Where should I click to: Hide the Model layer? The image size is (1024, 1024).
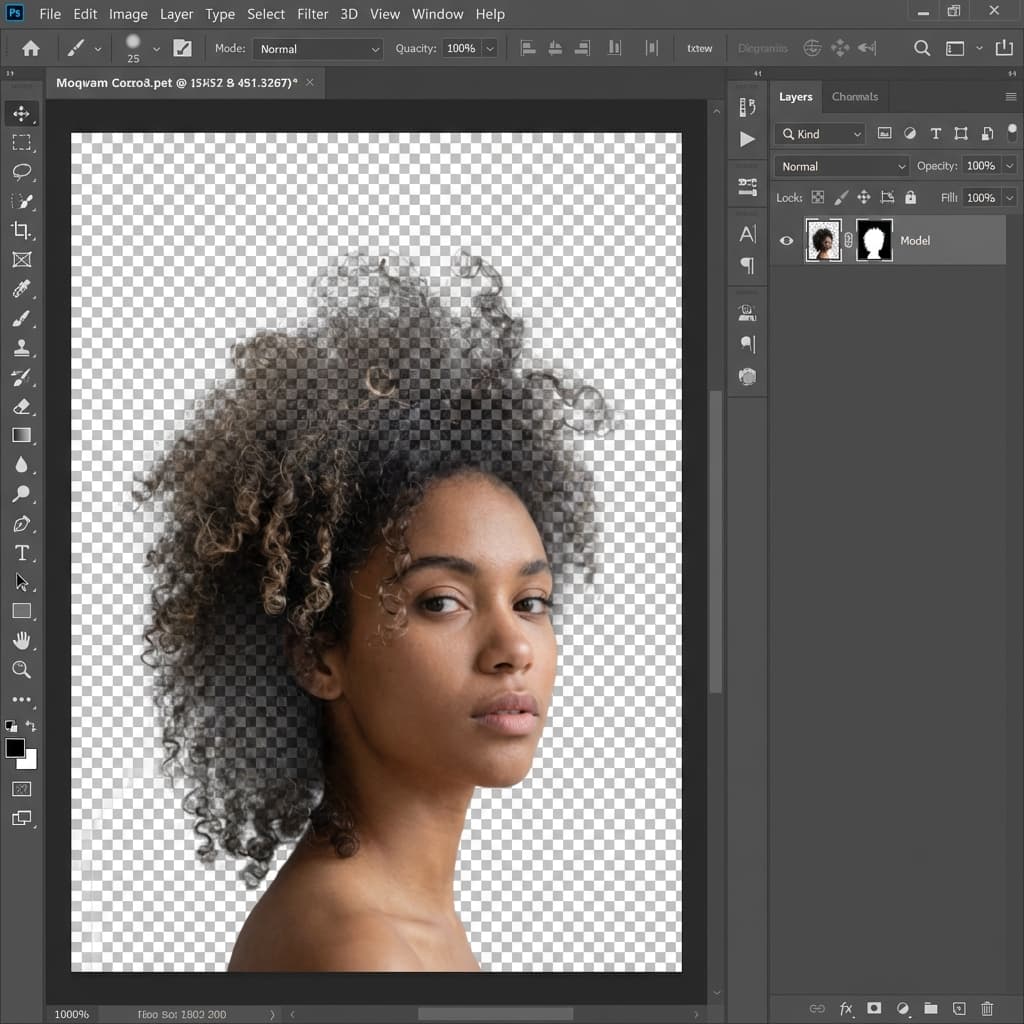coord(786,240)
